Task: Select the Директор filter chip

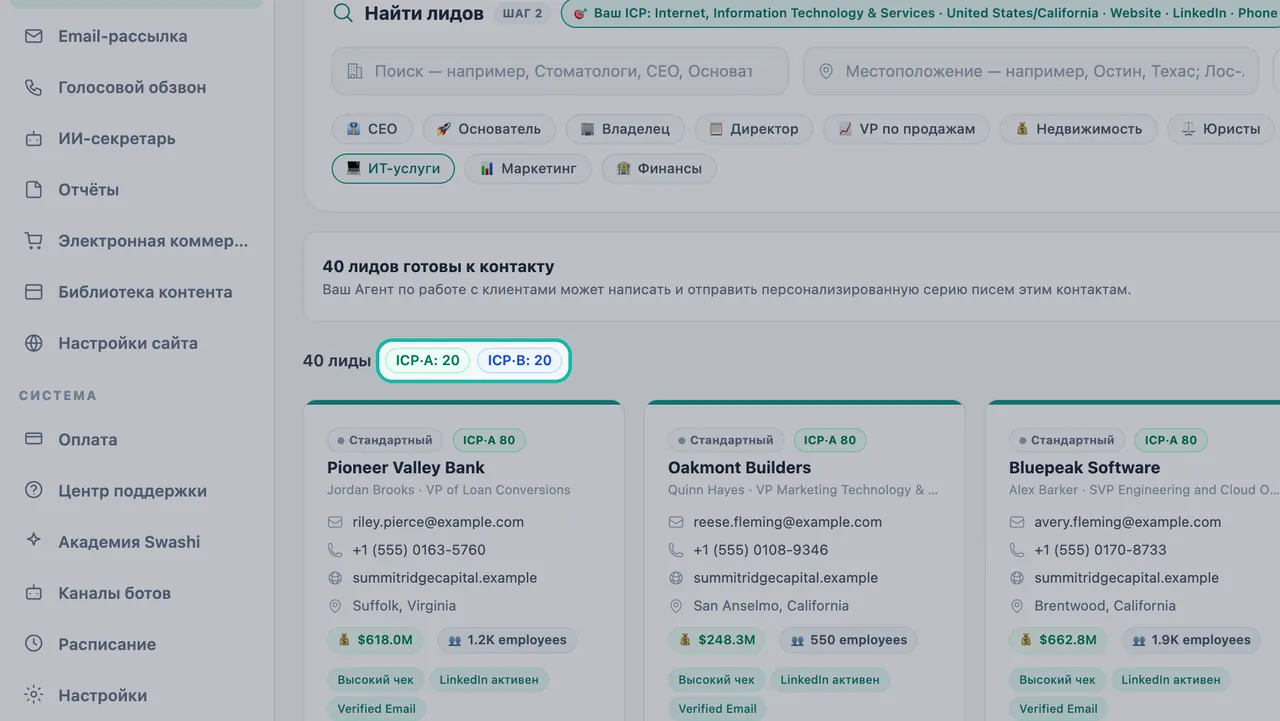Action: point(754,129)
